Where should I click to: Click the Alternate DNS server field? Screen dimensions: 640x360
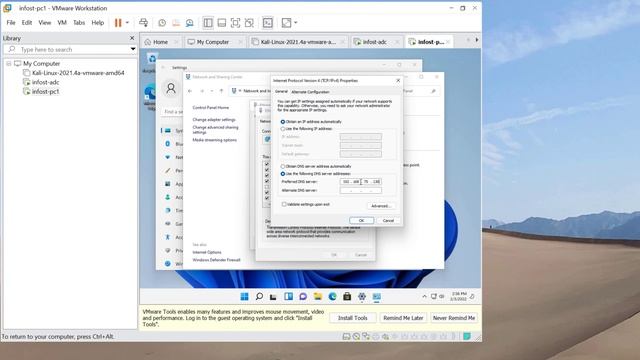pos(361,191)
